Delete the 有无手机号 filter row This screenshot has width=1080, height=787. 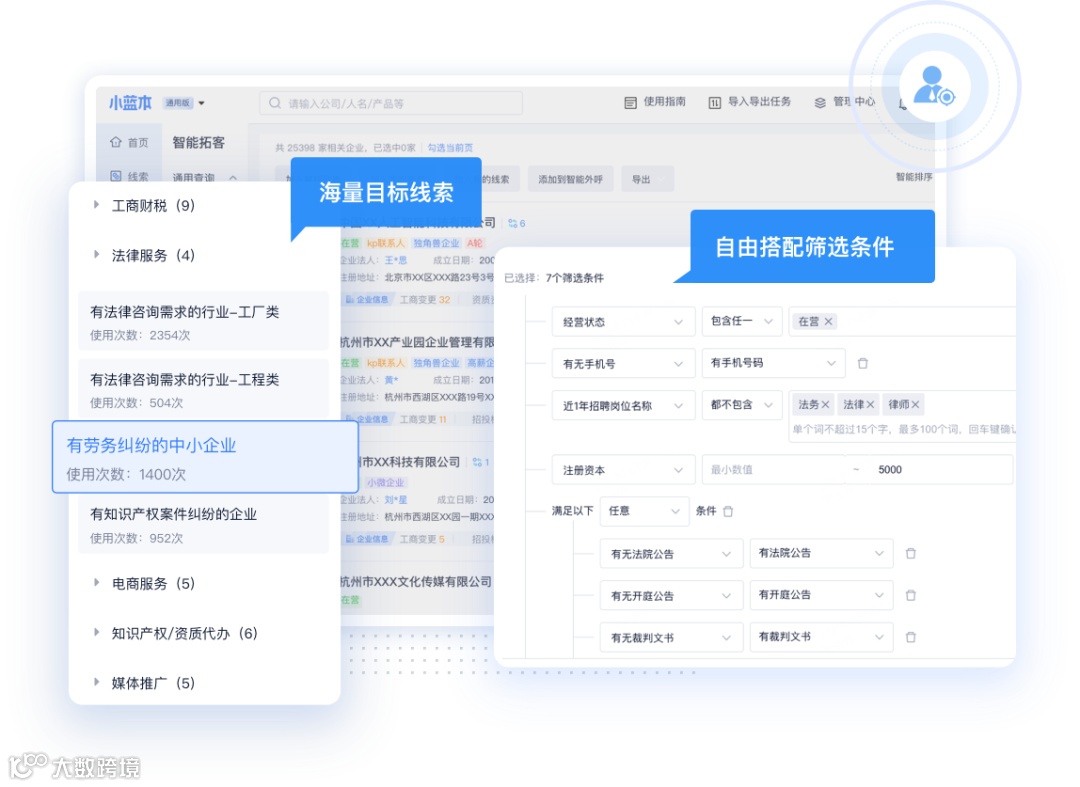862,363
